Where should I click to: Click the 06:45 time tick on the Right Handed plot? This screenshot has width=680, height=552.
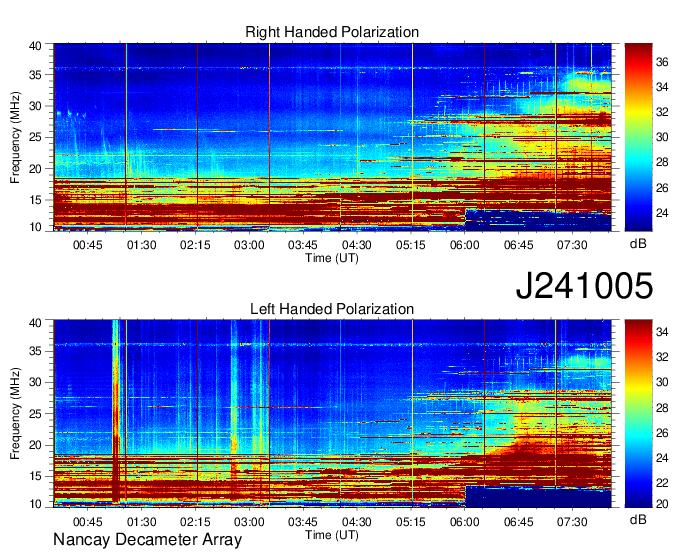[x=519, y=245]
